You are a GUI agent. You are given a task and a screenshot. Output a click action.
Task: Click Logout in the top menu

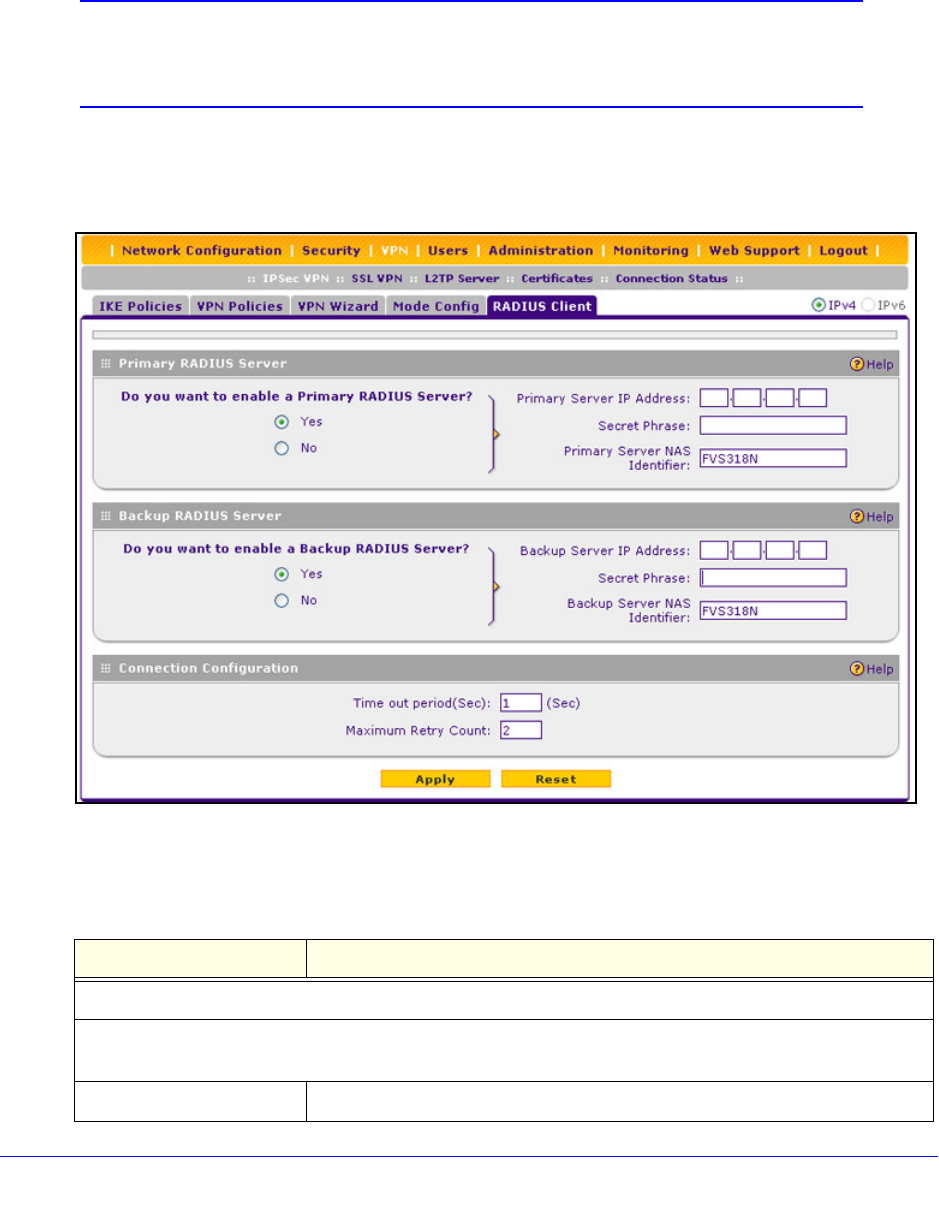pyautogui.click(x=843, y=251)
